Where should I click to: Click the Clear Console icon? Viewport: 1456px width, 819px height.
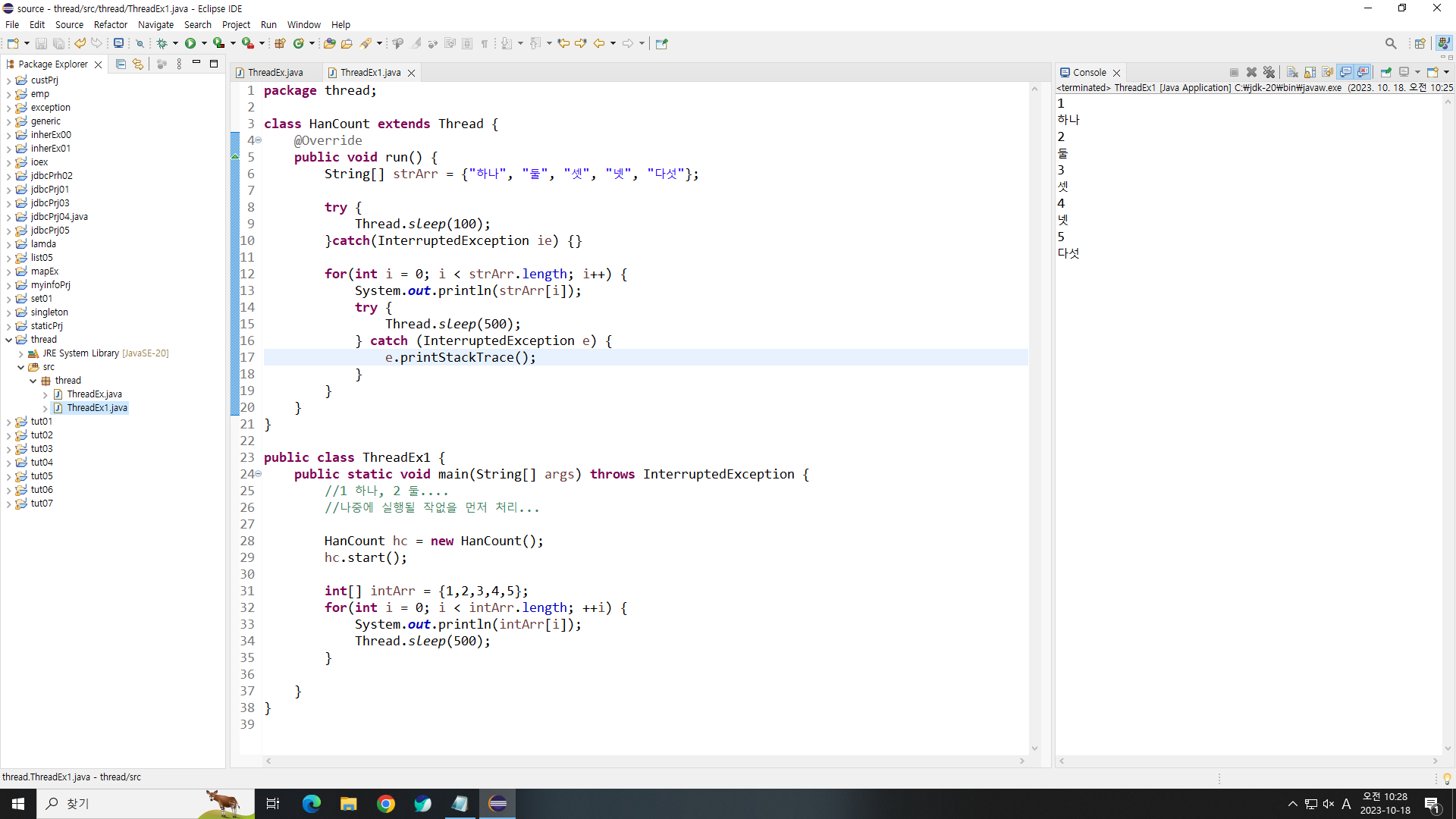1292,72
